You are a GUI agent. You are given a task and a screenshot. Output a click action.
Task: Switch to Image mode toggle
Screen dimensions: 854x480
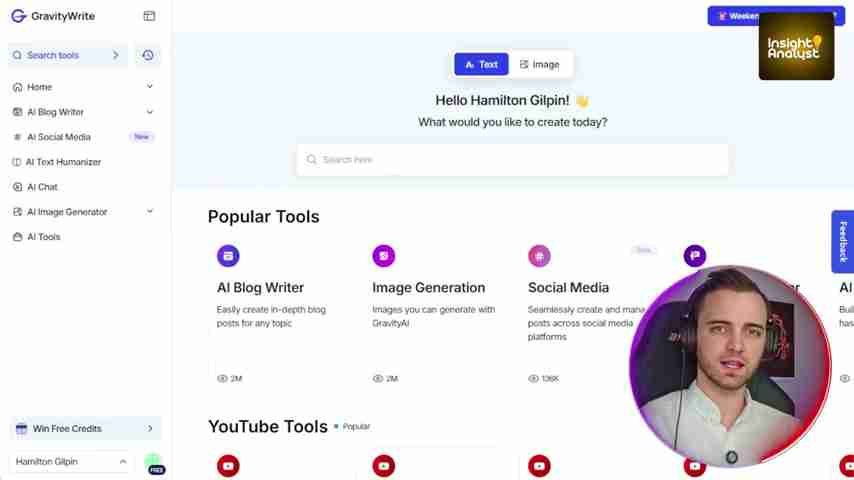click(539, 64)
